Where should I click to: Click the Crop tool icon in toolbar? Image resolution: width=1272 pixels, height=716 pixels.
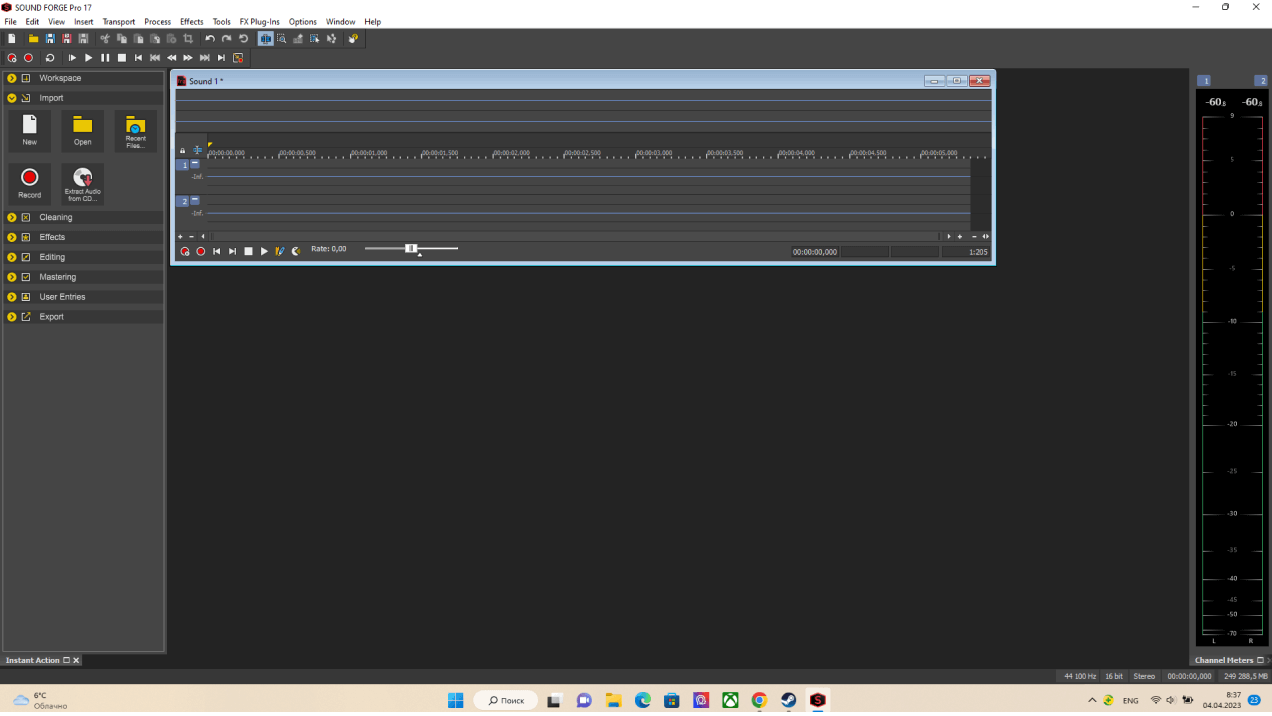tap(188, 39)
